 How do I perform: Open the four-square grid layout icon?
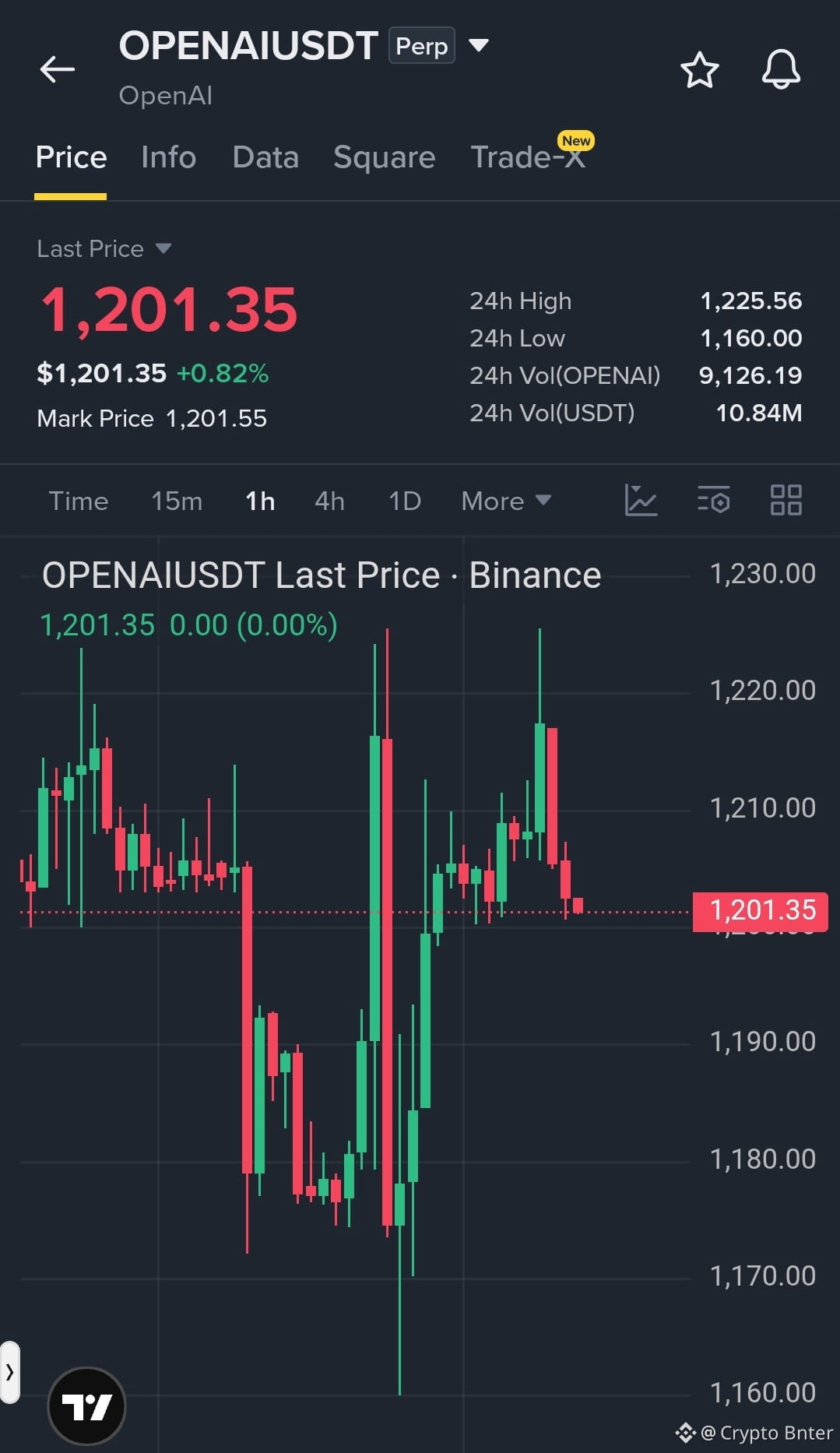point(786,500)
